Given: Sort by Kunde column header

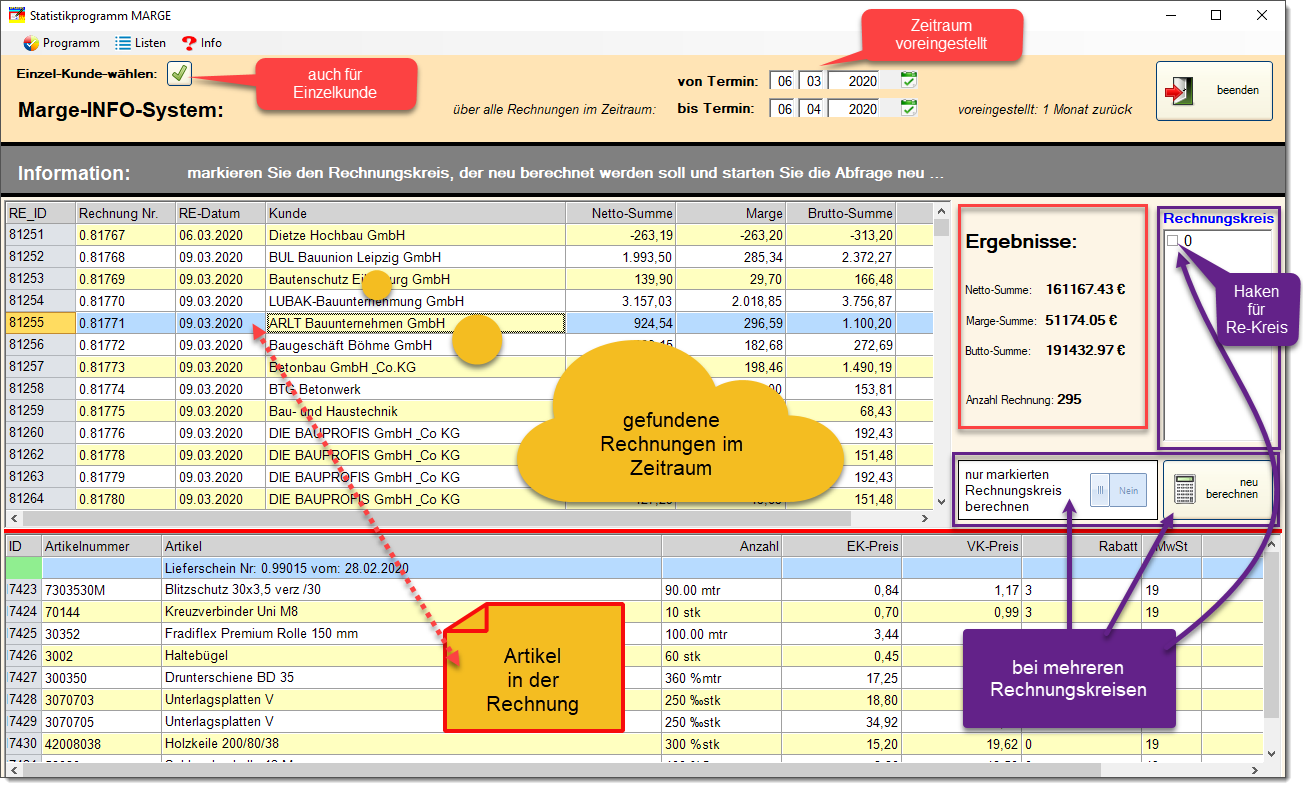Looking at the screenshot, I should click(x=416, y=213).
